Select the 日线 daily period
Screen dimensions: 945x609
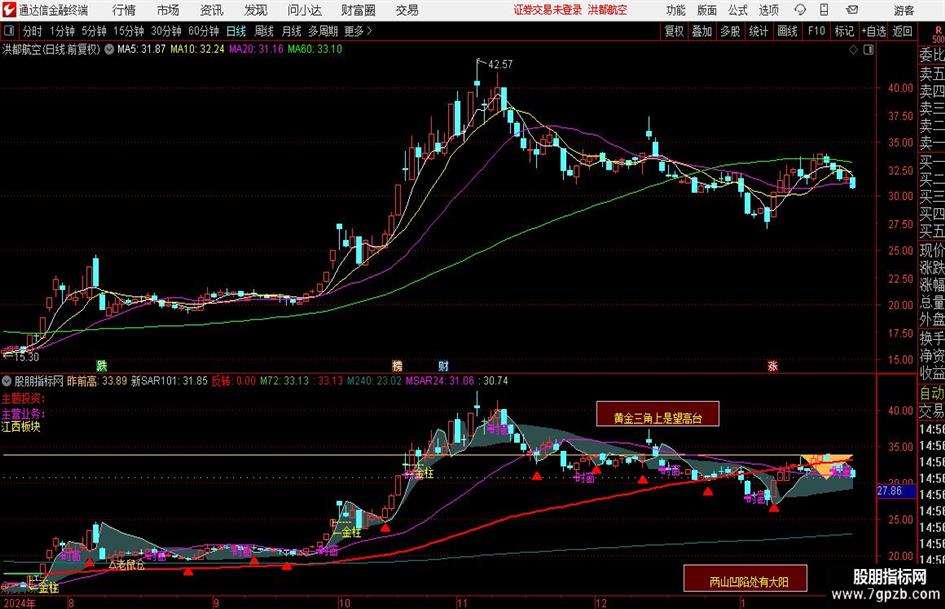click(x=236, y=31)
